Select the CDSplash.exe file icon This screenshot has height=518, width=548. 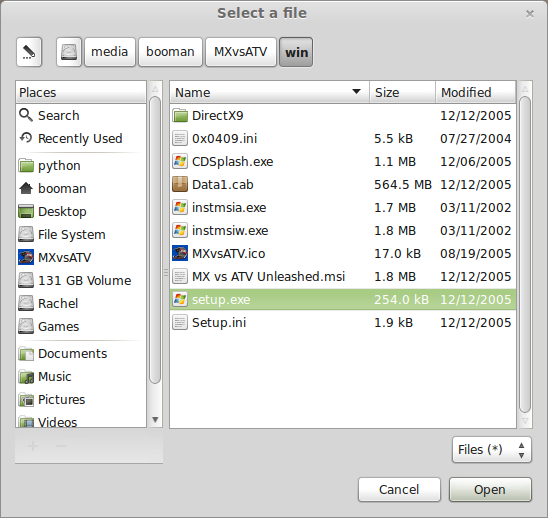[x=180, y=161]
